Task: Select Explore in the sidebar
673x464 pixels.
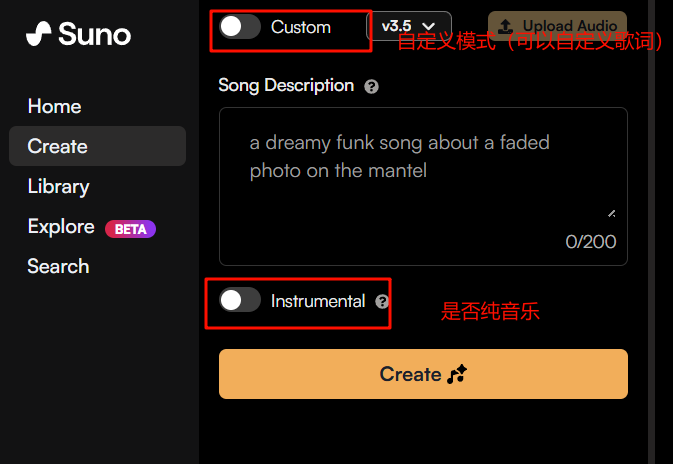Action: coord(61,226)
